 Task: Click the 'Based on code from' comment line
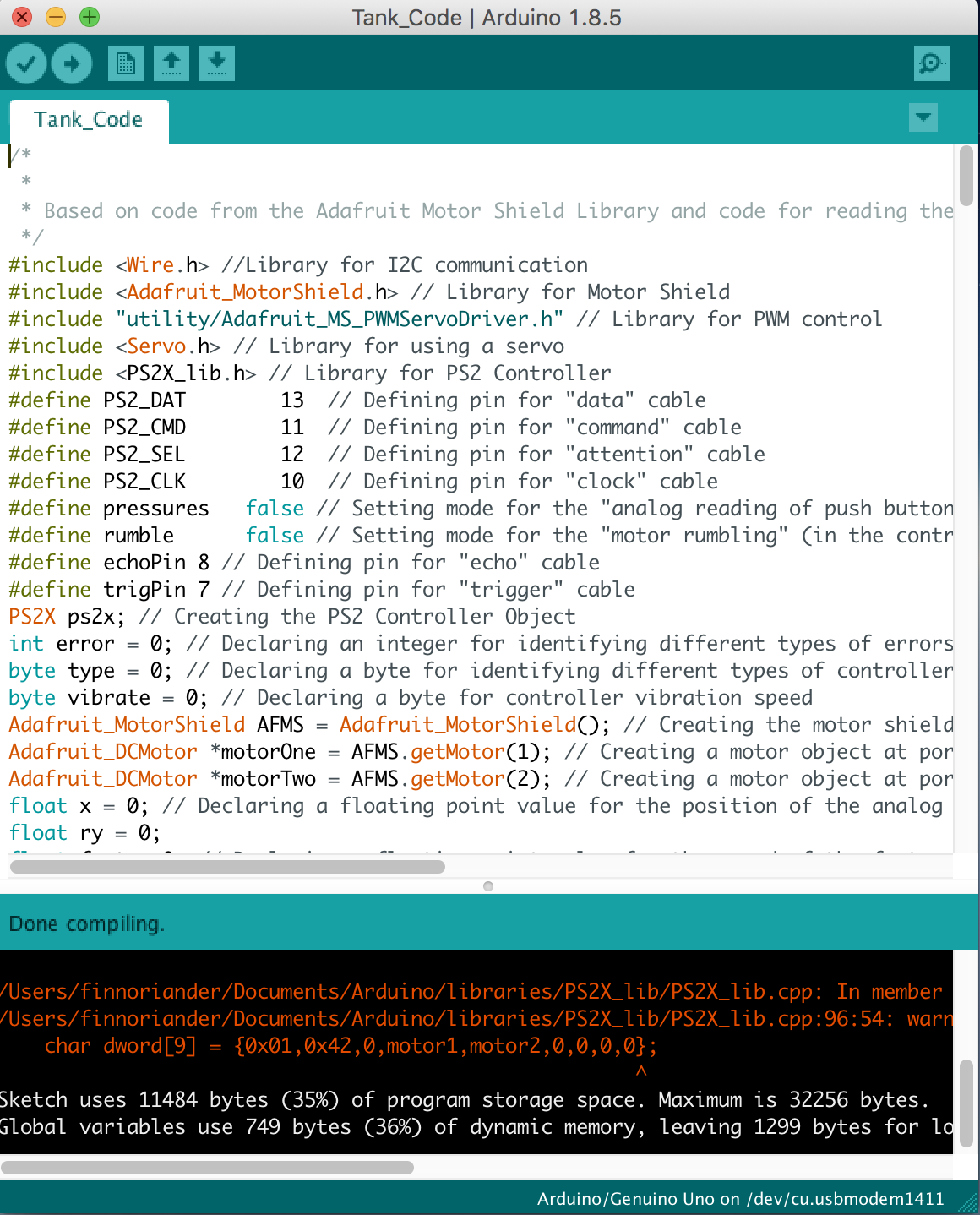pyautogui.click(x=487, y=211)
